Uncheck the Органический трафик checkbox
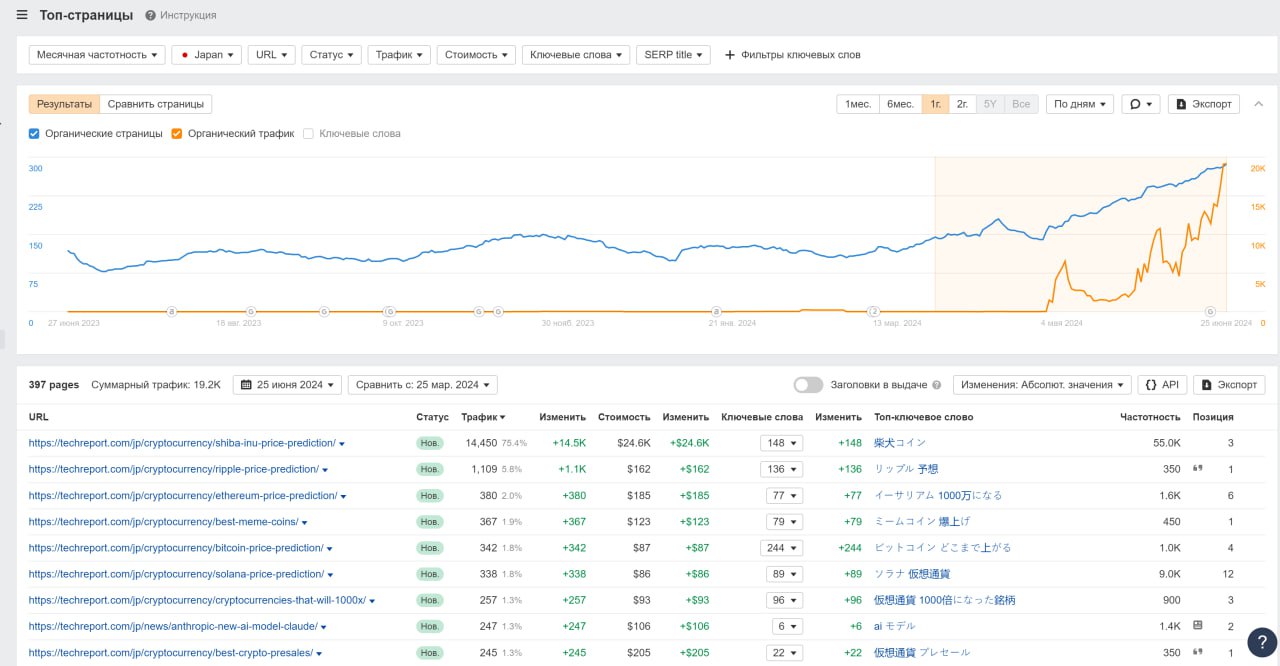The height and width of the screenshot is (666, 1280). [177, 133]
